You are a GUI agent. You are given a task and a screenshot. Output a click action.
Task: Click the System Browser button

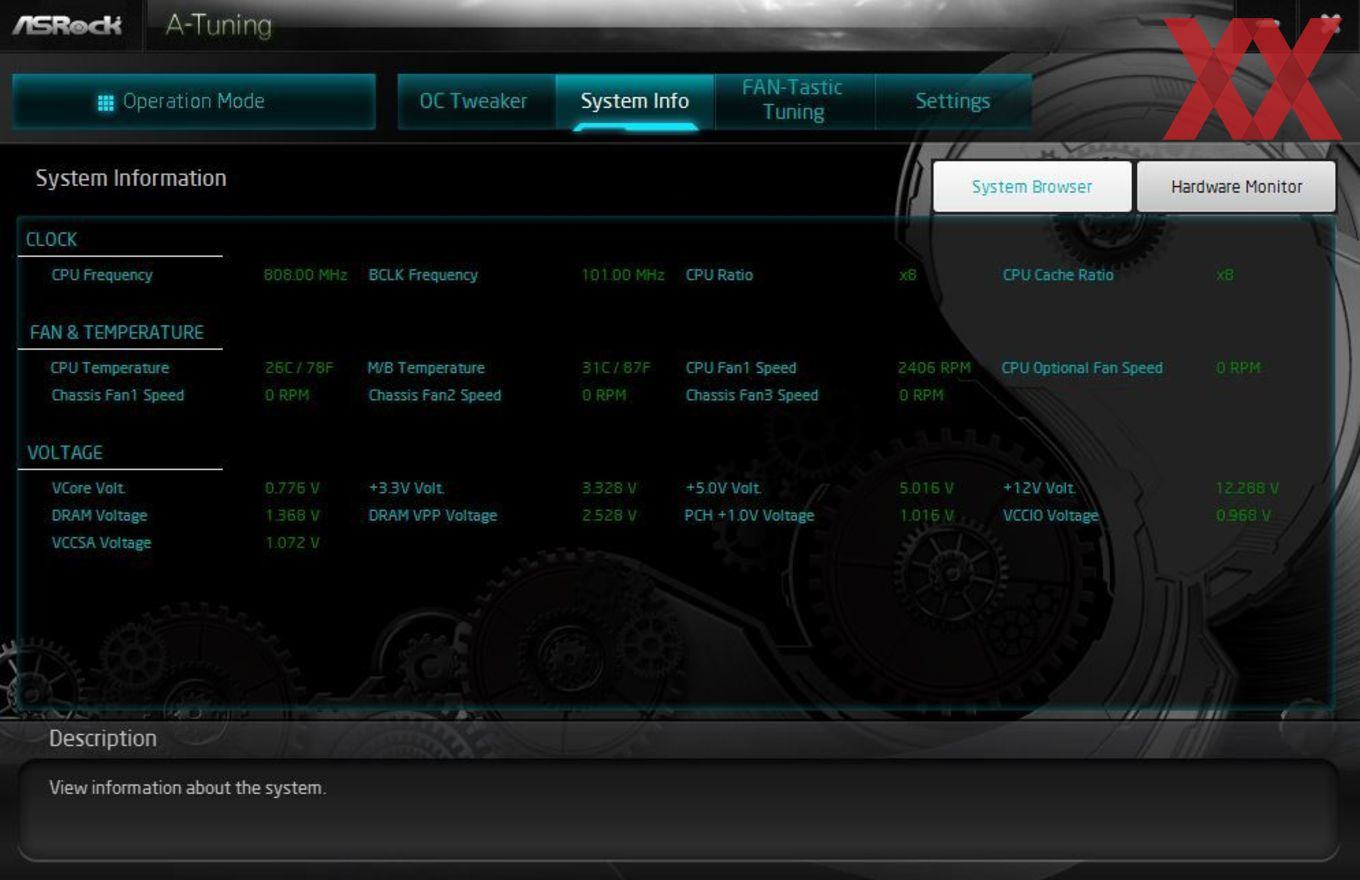pos(1032,187)
